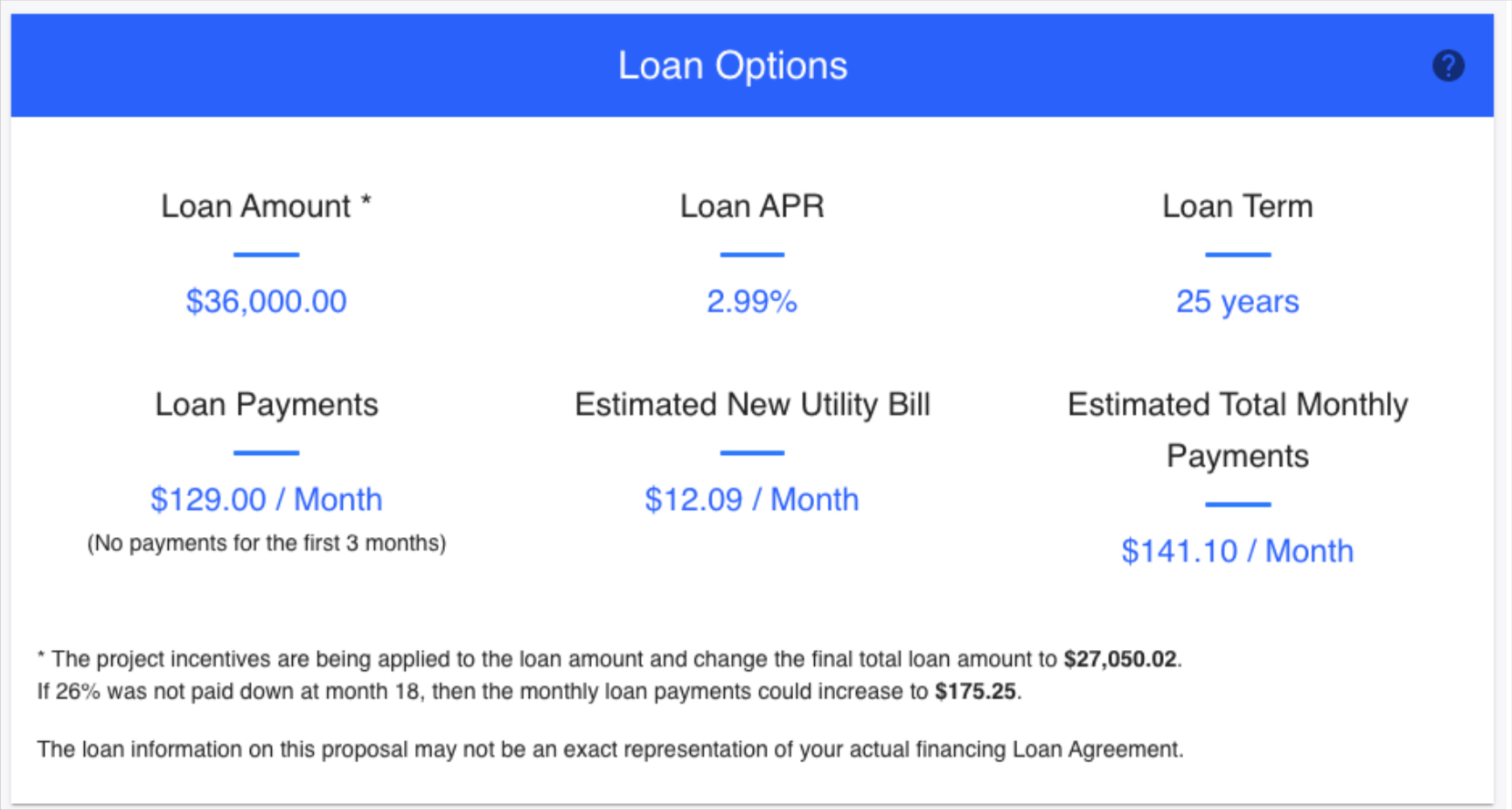The height and width of the screenshot is (810, 1512).
Task: Click the Loan Term heading
Action: [x=1237, y=206]
